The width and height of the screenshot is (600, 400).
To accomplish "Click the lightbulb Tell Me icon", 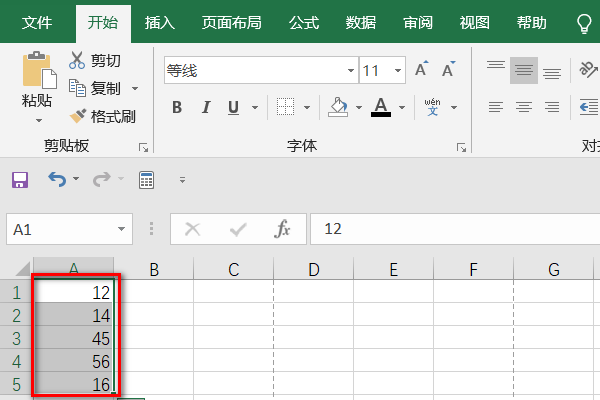I will pyautogui.click(x=585, y=24).
